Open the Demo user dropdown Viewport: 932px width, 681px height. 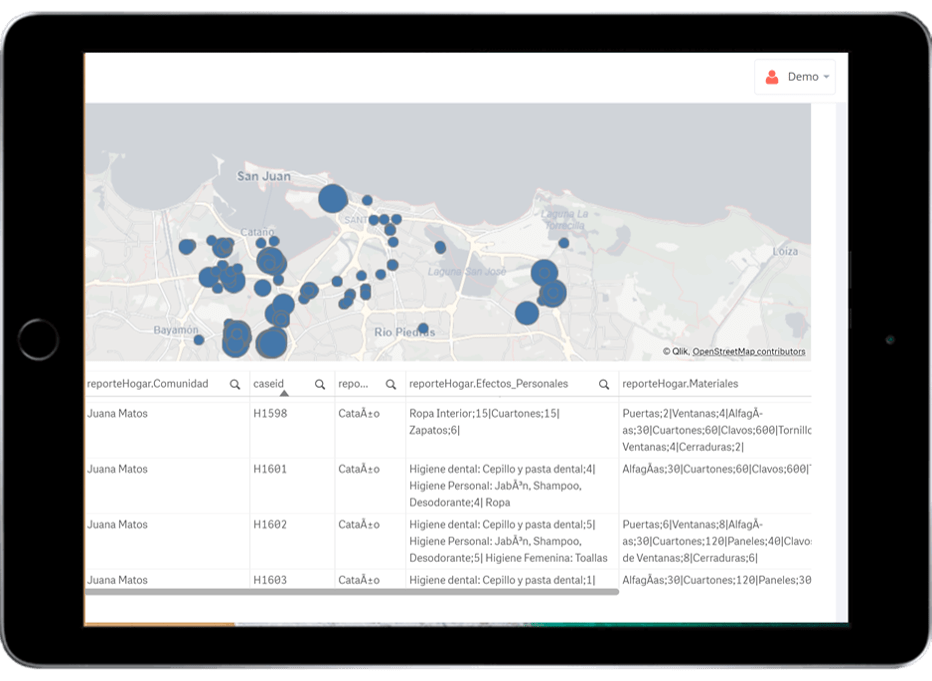point(795,77)
